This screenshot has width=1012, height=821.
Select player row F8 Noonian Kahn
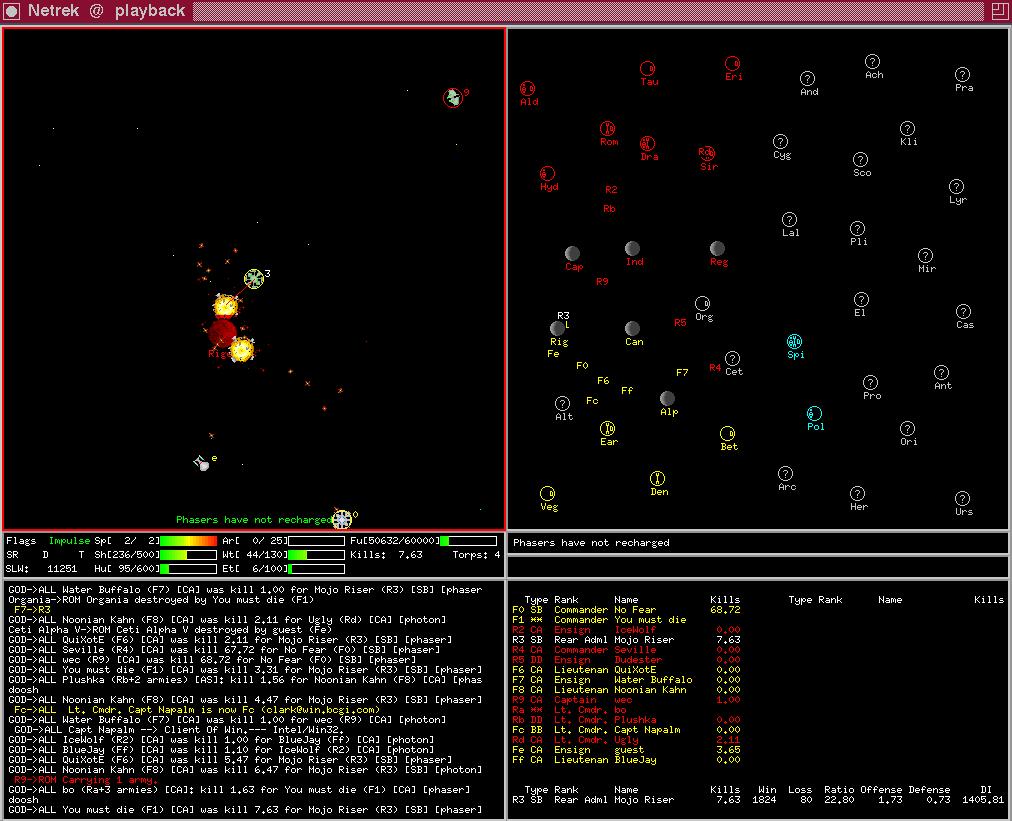[626, 690]
